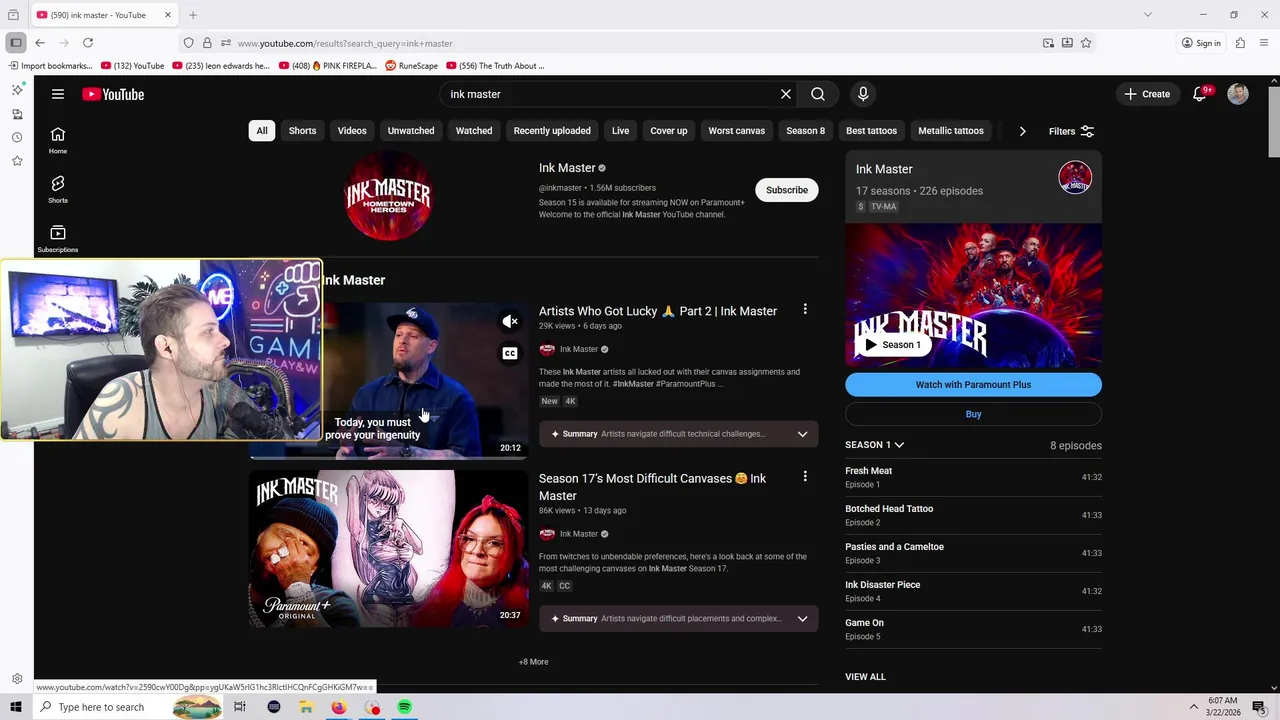Open the browser application menu
Screen dimensions: 1280x720
[1265, 43]
